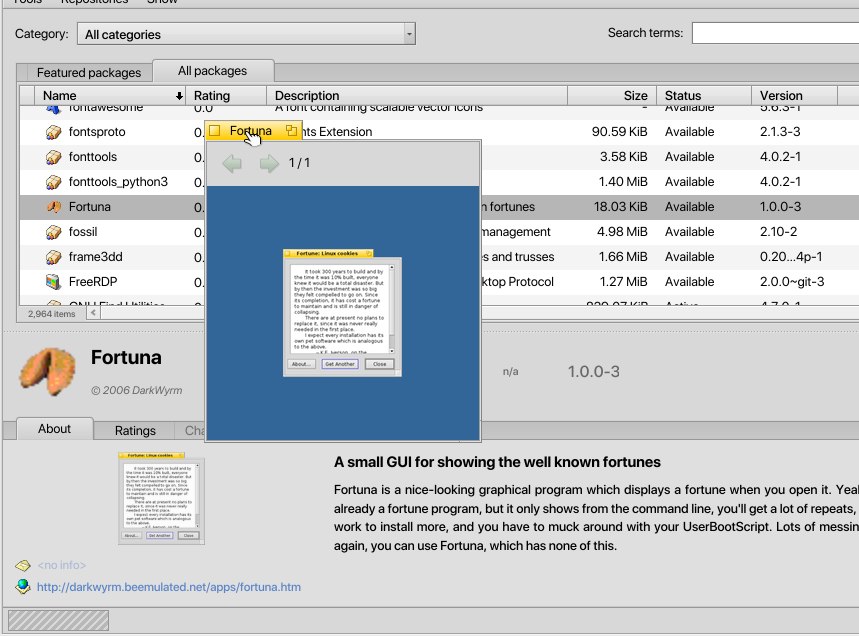Click the envelope no info icon
This screenshot has width=859, height=636.
pyautogui.click(x=23, y=565)
